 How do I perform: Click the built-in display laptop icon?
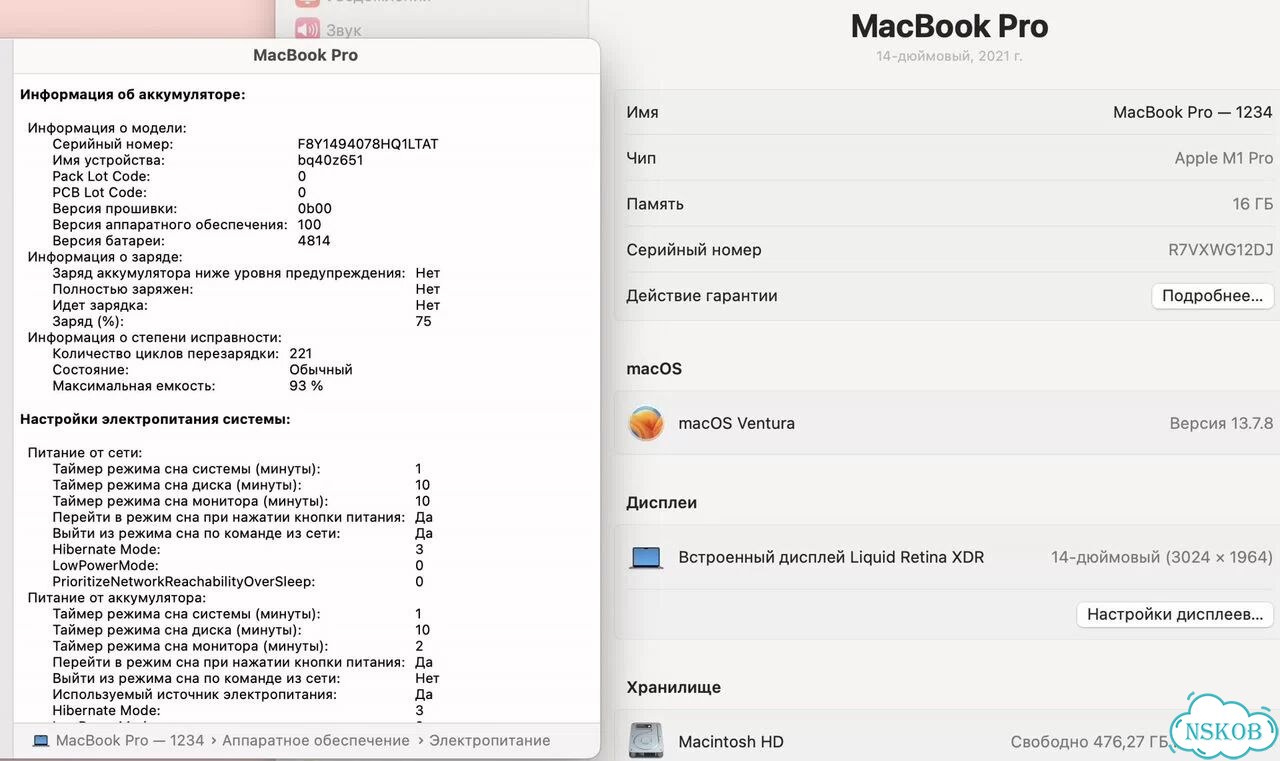pos(646,557)
